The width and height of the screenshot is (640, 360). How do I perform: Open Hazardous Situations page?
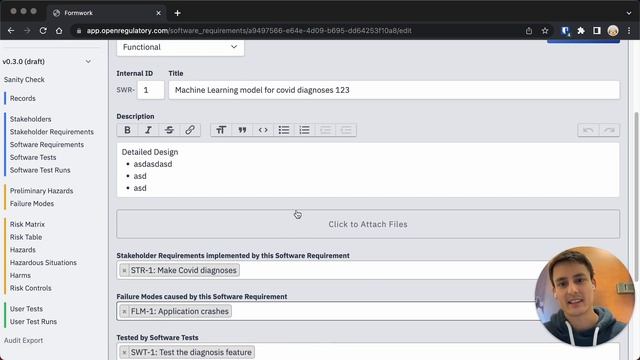click(43, 262)
